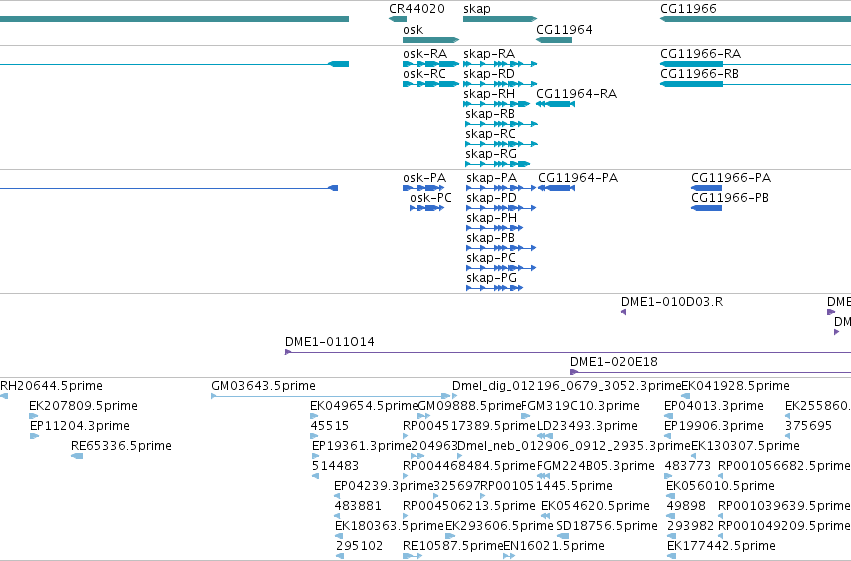This screenshot has height=561, width=851.
Task: Select RP001039639.5prime EST
Action: coord(721,516)
